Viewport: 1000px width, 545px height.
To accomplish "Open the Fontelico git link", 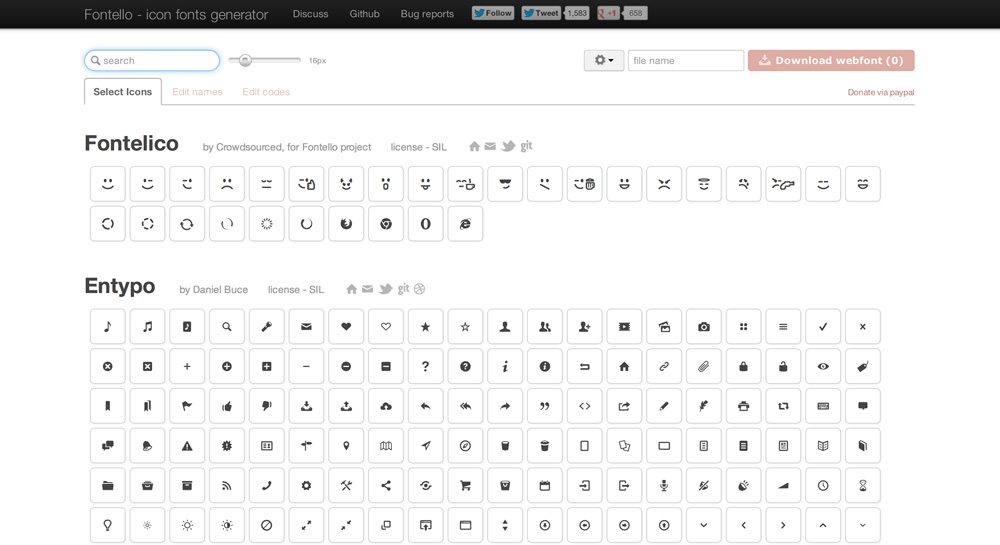I will click(x=526, y=146).
